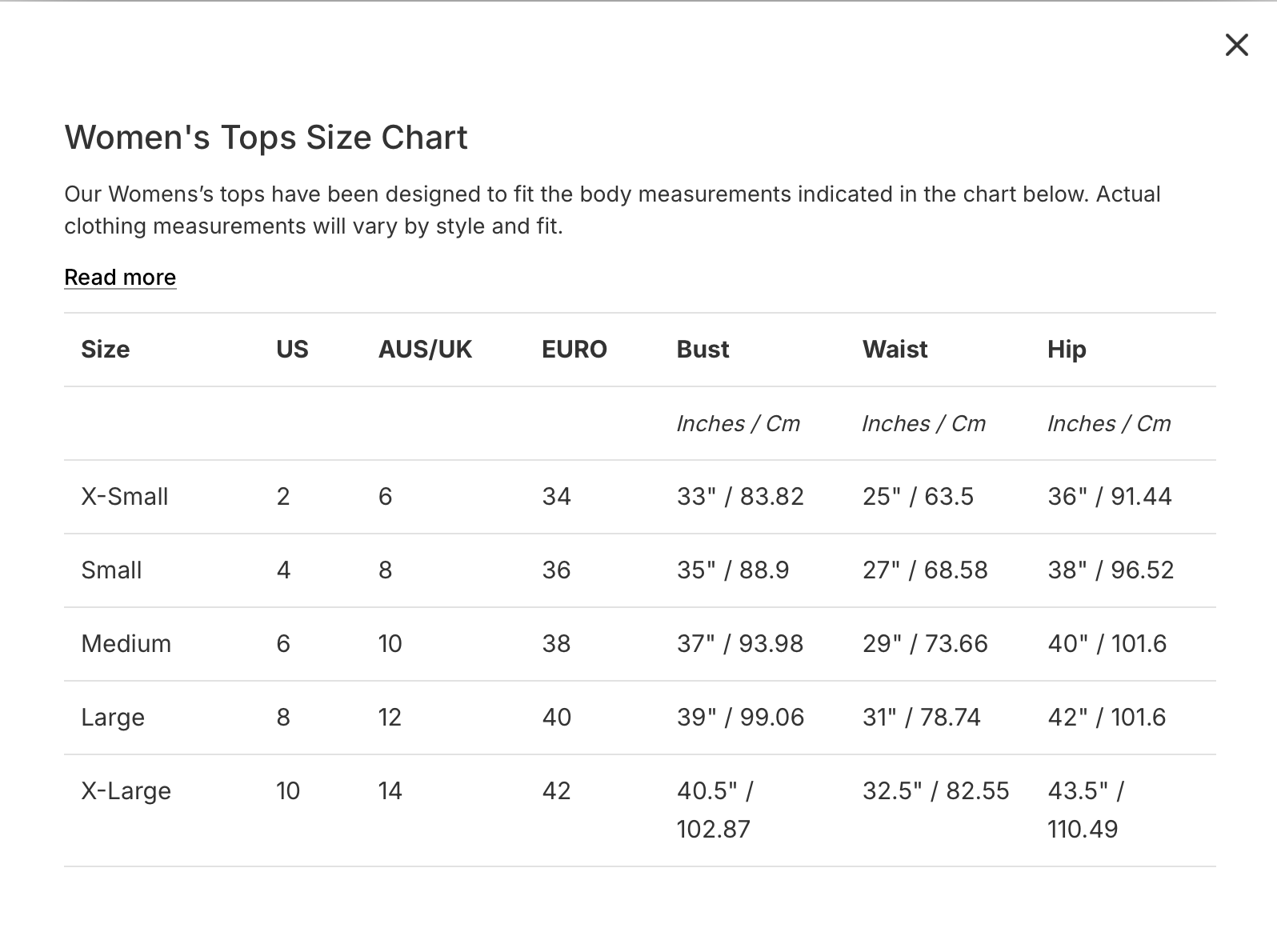
Task: Click the Women's Tops Size Chart heading
Action: (x=266, y=138)
